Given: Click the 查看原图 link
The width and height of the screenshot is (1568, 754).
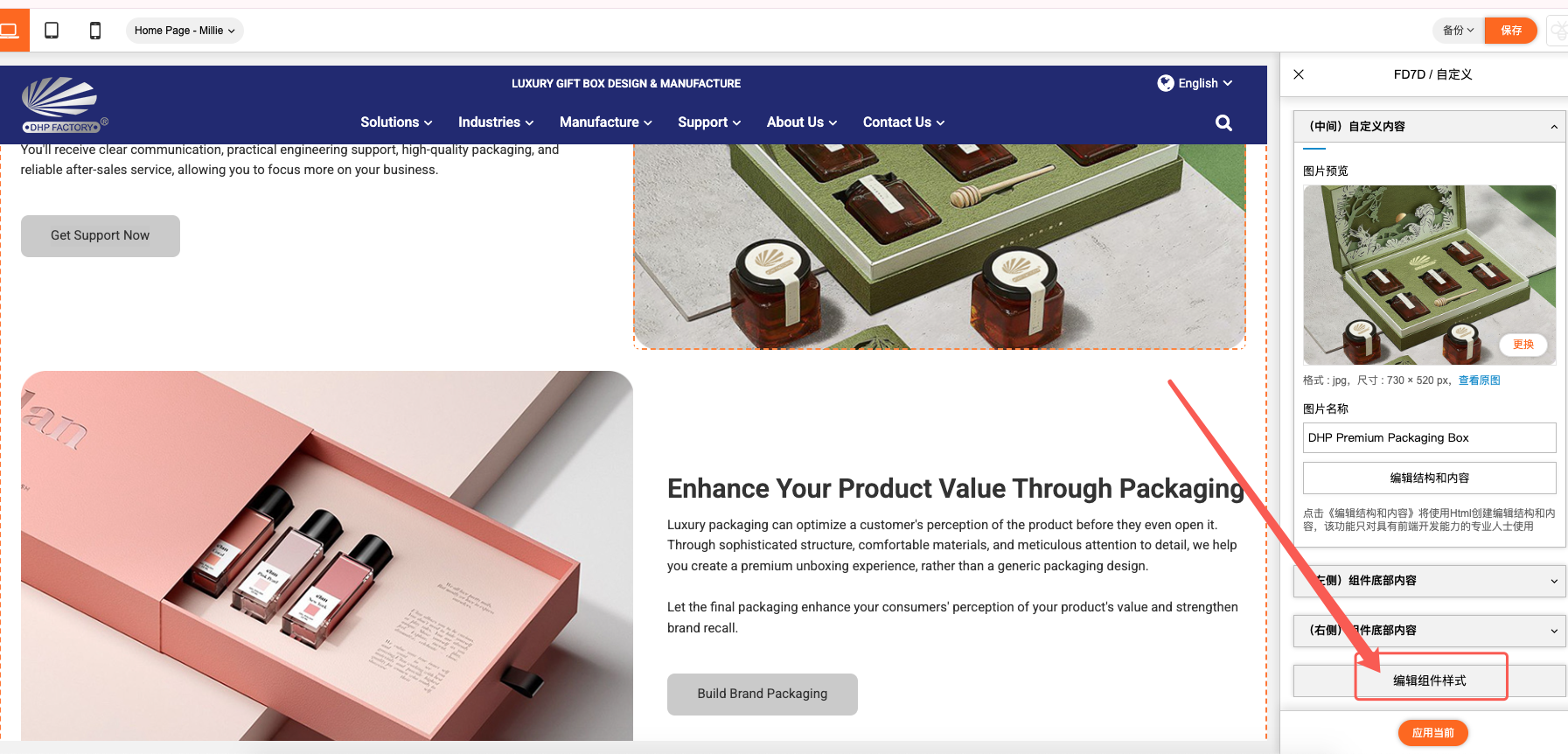Looking at the screenshot, I should tap(1479, 380).
